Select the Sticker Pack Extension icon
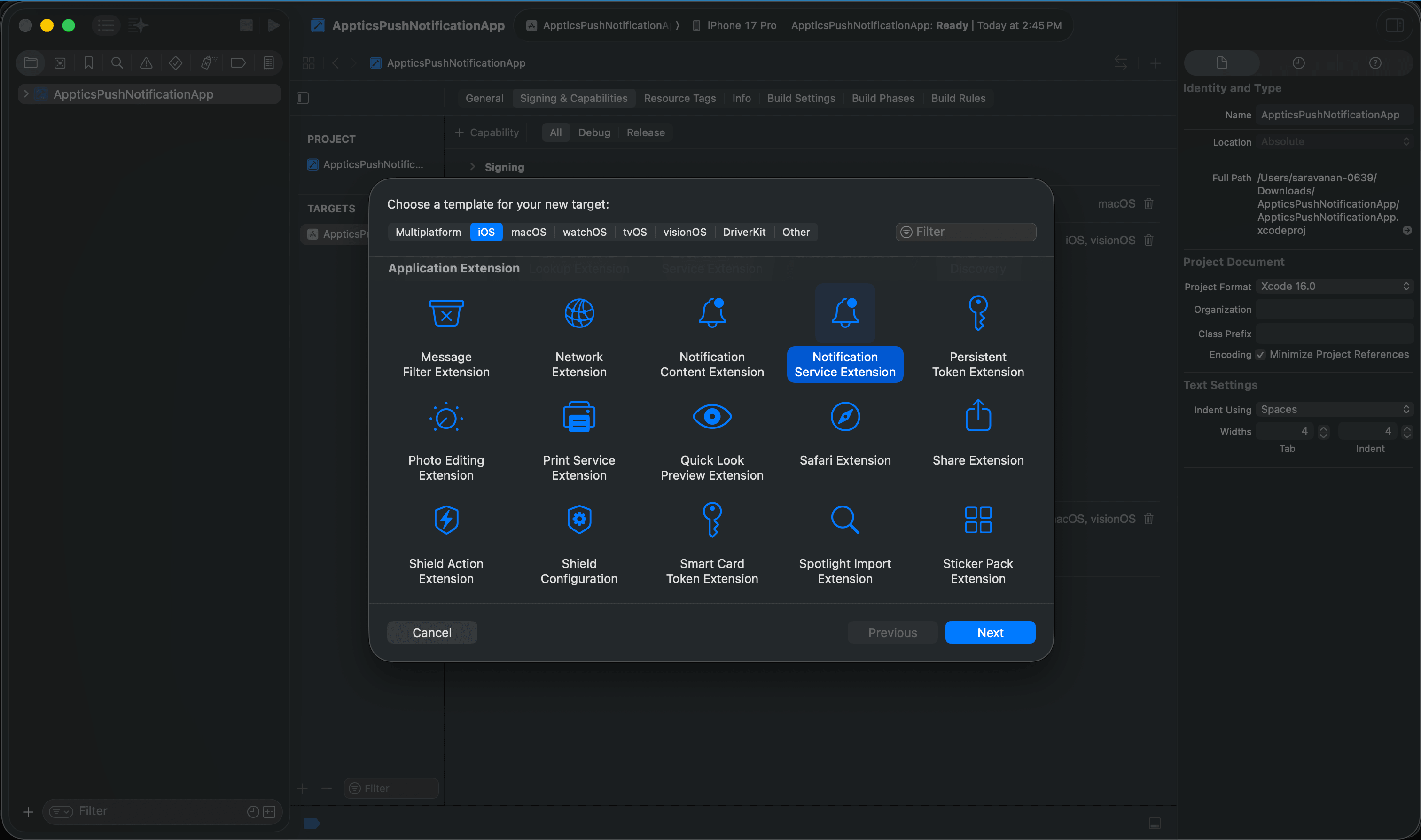The width and height of the screenshot is (1421, 840). point(978,520)
